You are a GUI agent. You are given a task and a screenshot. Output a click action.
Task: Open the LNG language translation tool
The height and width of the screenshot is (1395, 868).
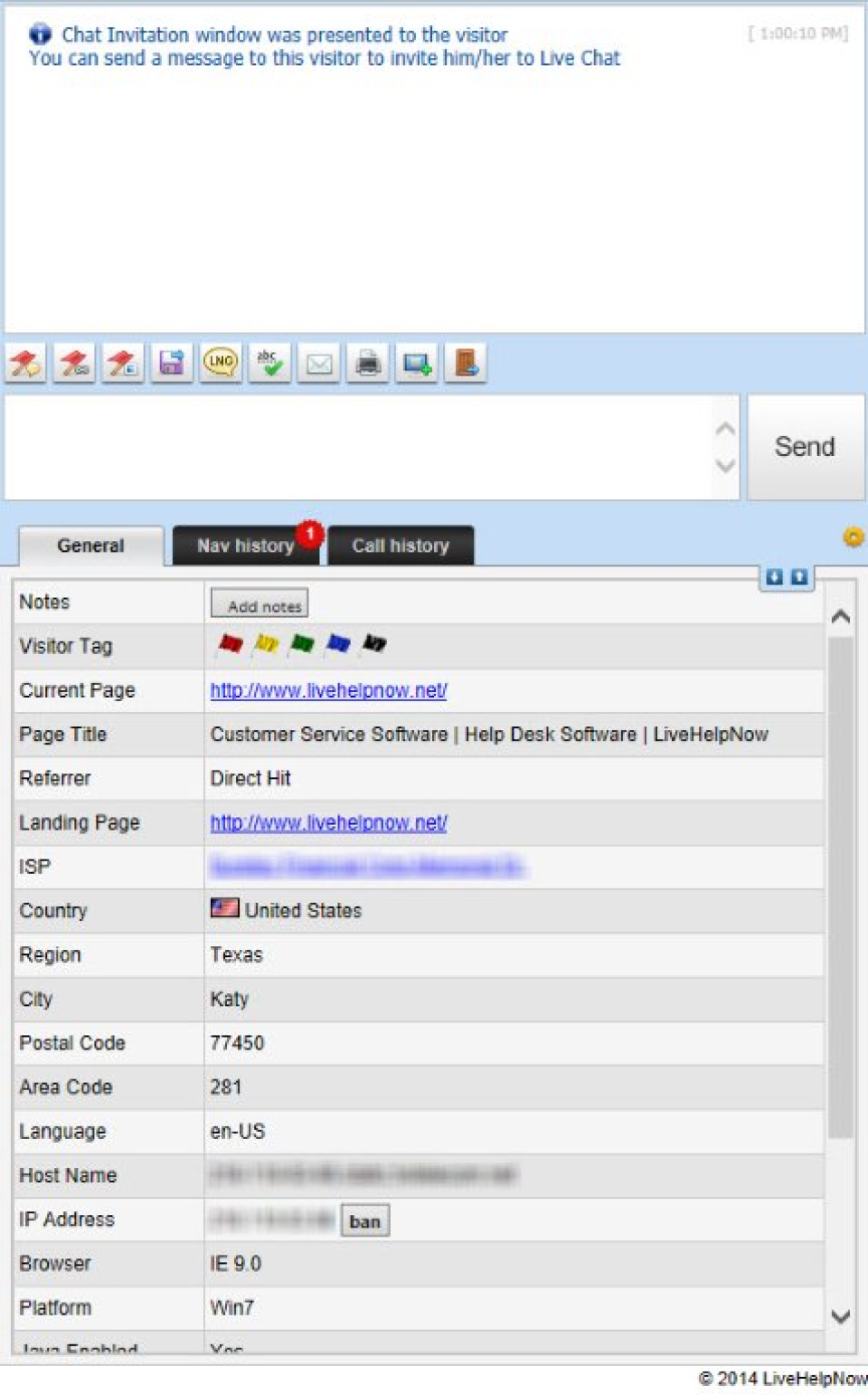(221, 364)
